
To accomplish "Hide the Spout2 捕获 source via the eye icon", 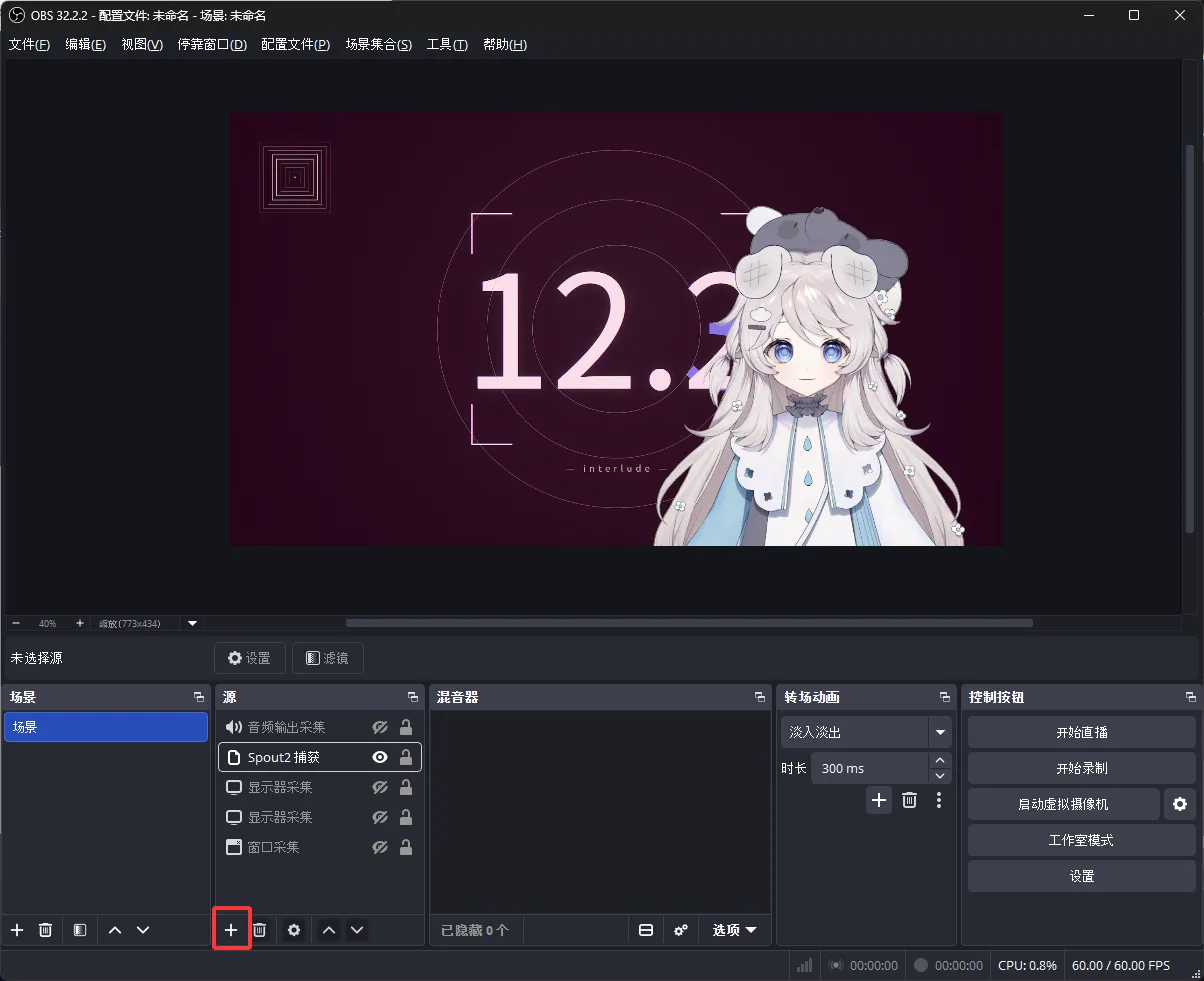I will point(380,757).
